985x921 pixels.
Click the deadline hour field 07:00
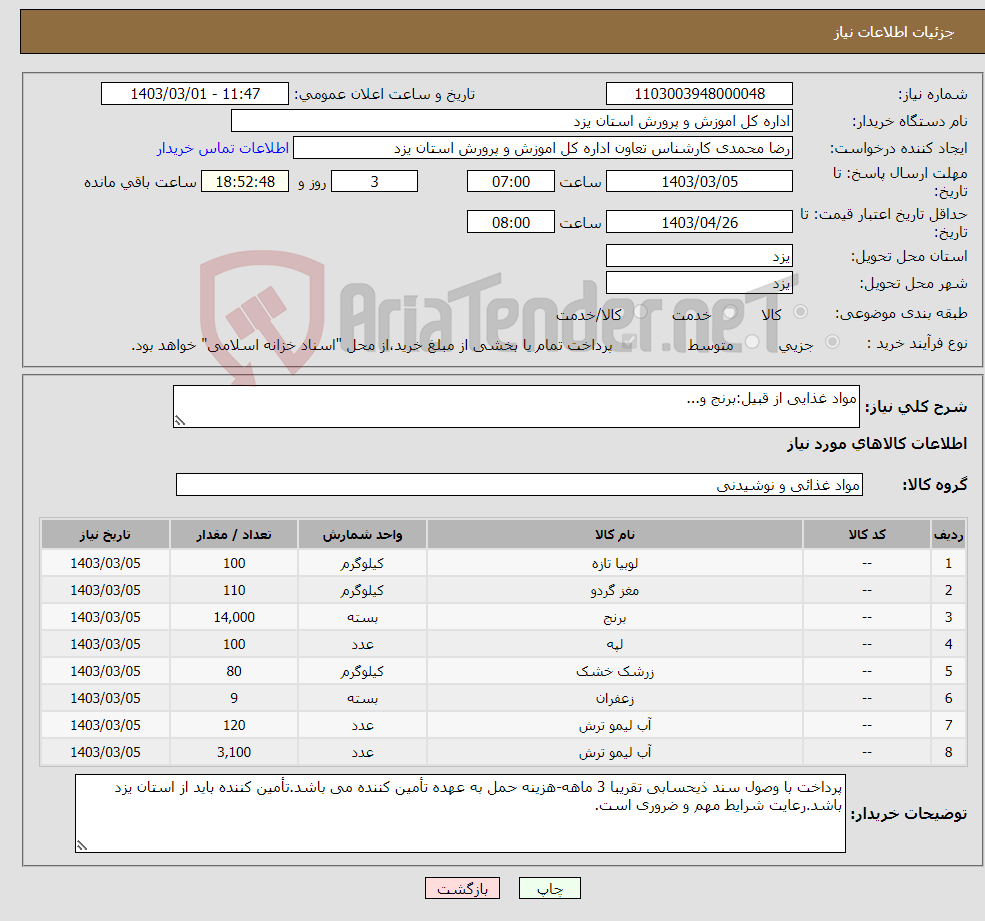(x=511, y=182)
